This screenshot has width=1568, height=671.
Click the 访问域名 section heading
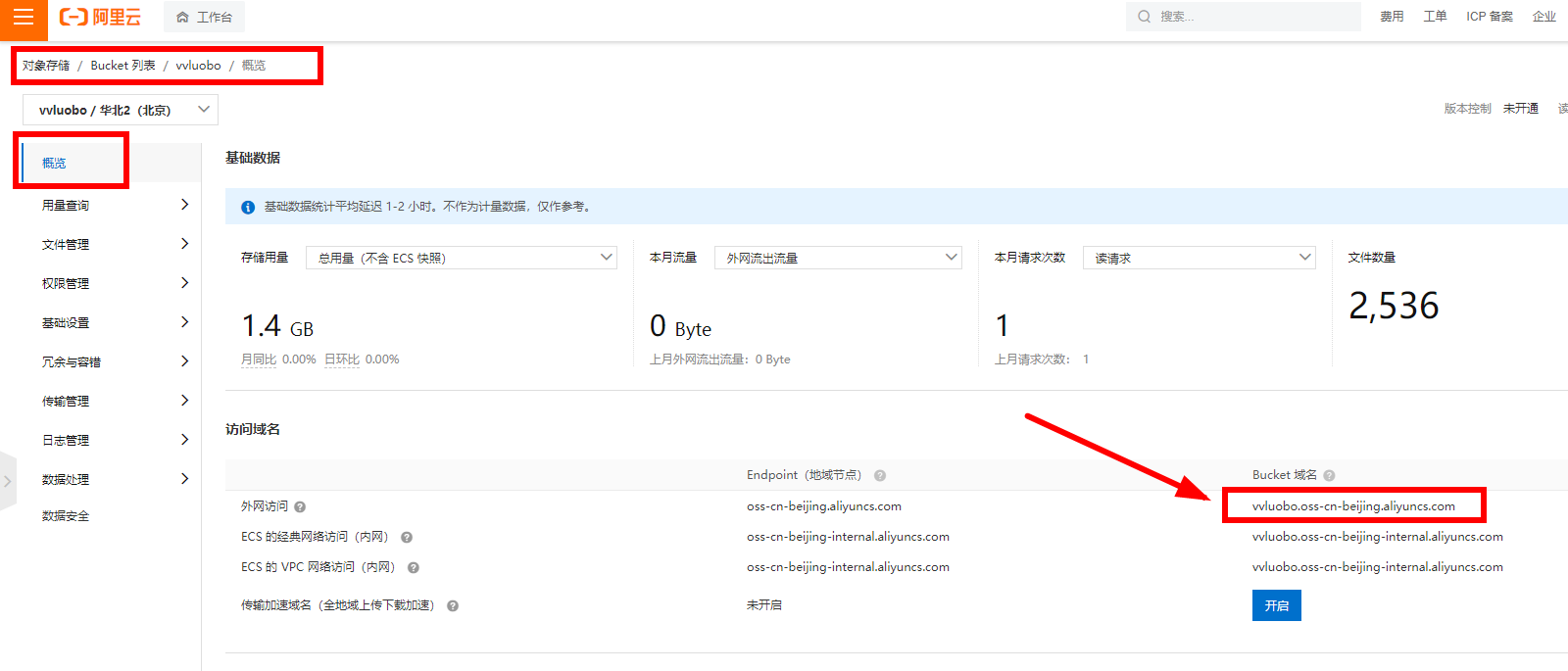click(253, 429)
